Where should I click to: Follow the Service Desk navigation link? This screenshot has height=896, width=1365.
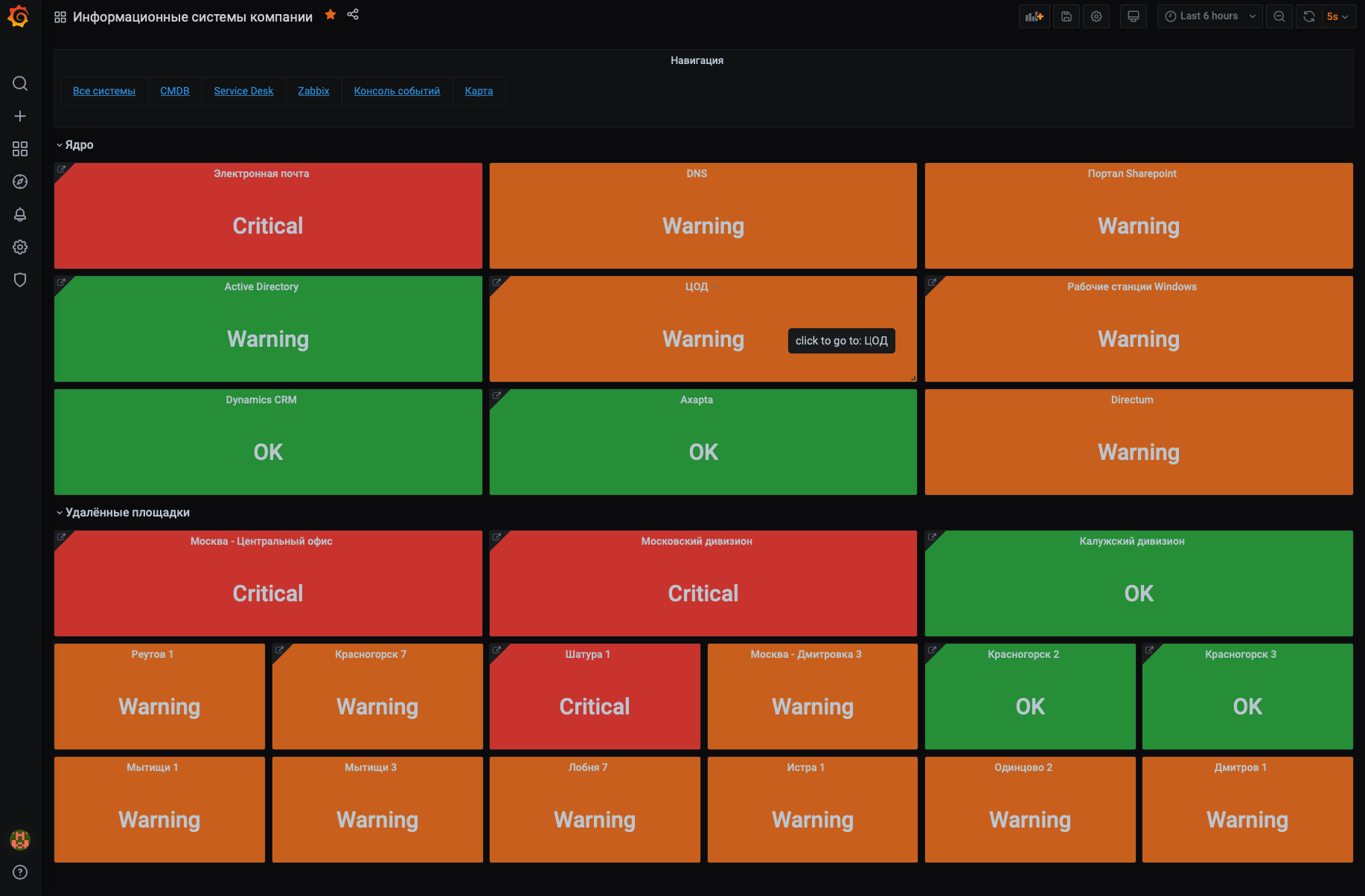pyautogui.click(x=243, y=91)
